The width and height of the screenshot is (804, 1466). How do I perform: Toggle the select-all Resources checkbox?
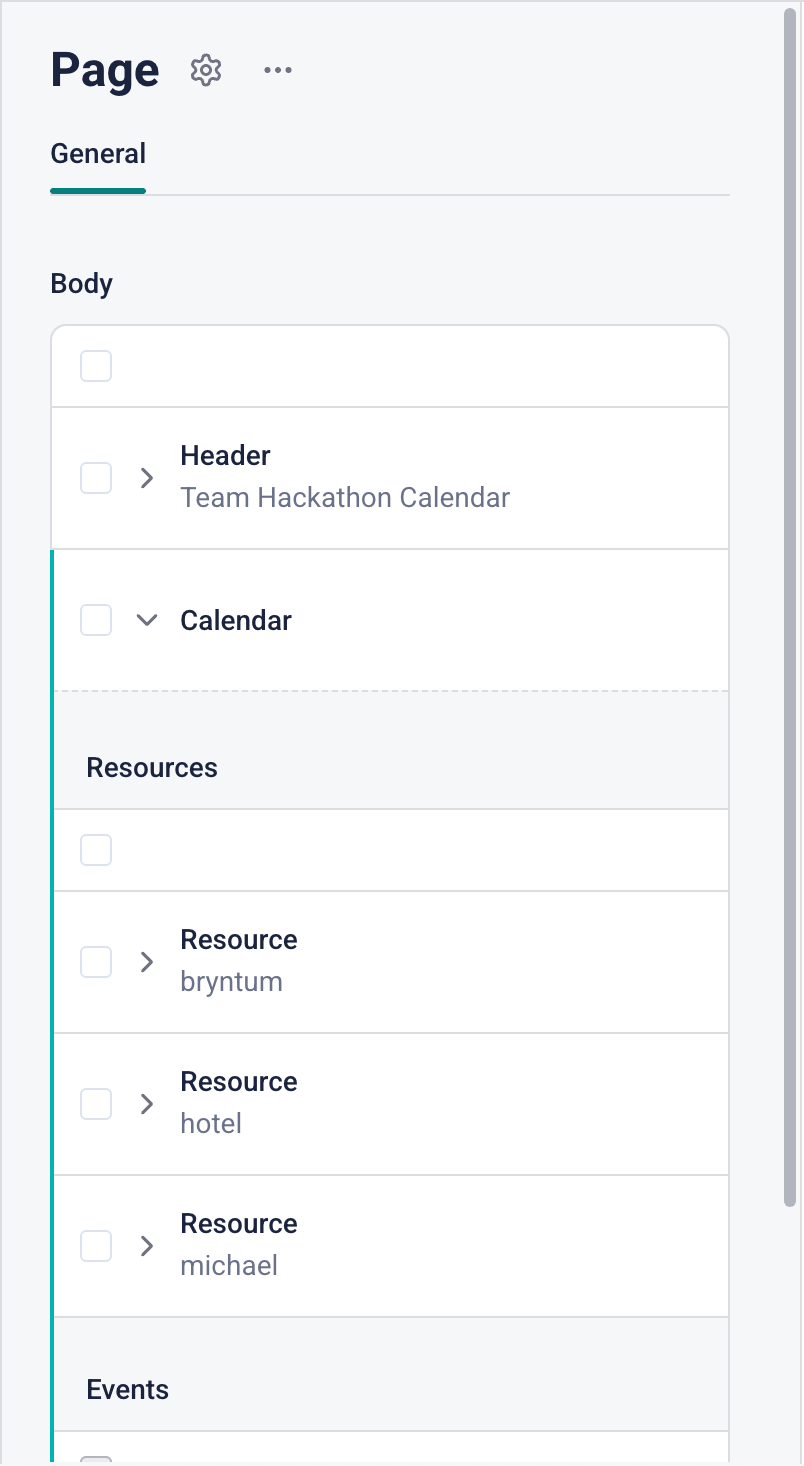coord(96,850)
